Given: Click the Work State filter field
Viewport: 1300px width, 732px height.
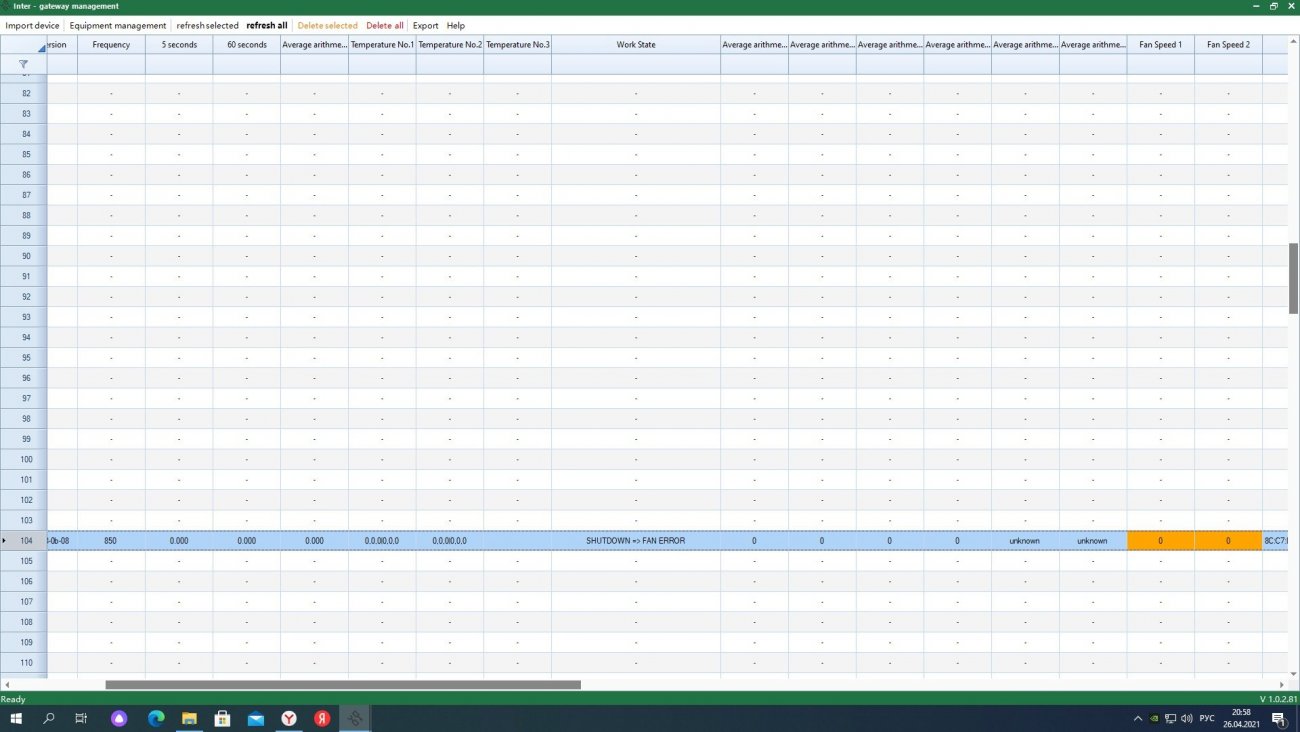Looking at the screenshot, I should (636, 64).
